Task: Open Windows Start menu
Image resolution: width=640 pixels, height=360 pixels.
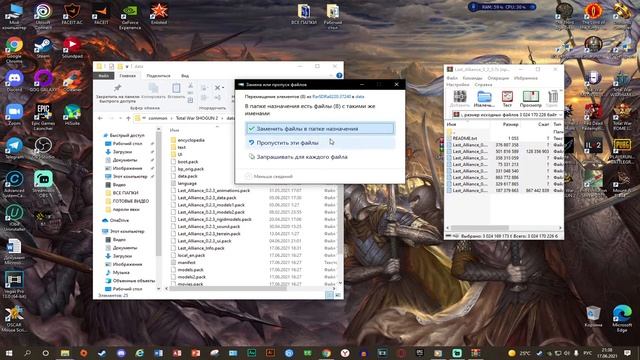Action: pyautogui.click(x=9, y=353)
